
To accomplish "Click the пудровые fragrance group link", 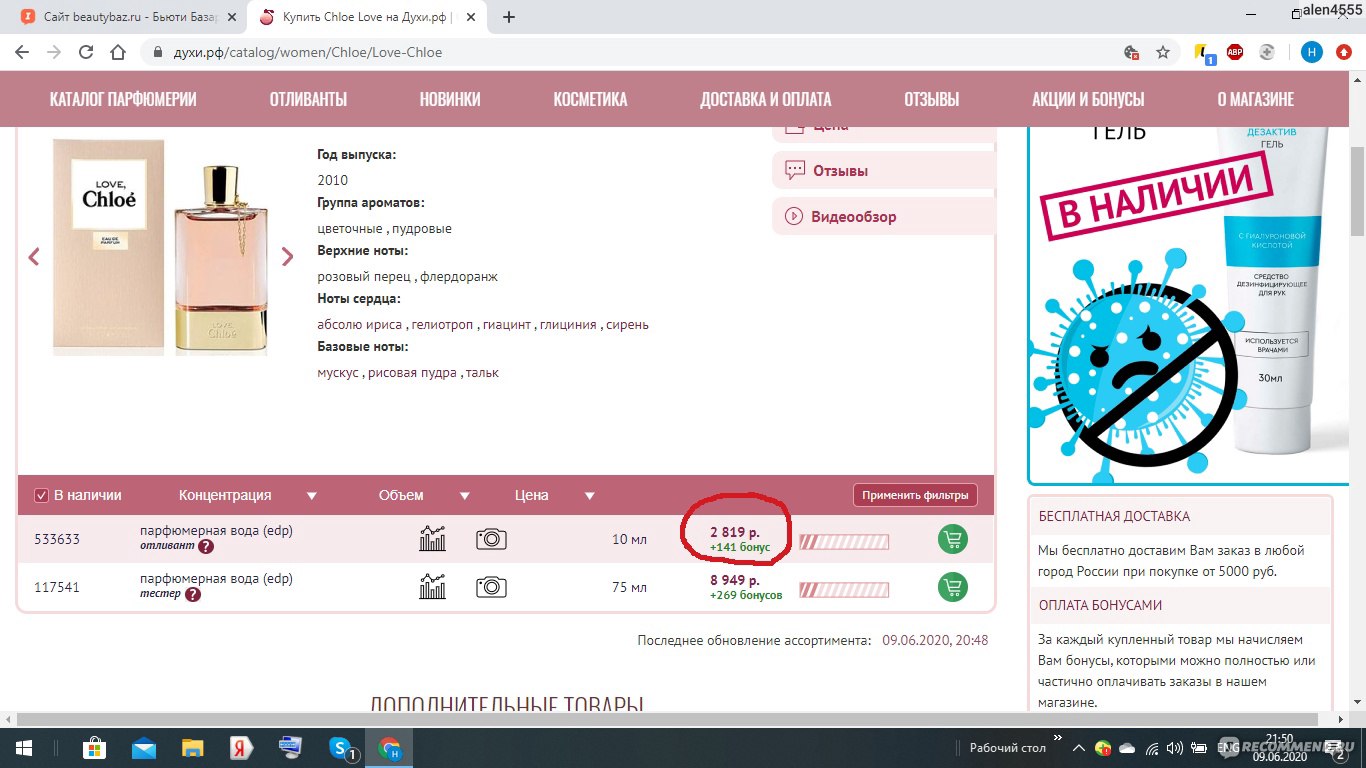I will tap(421, 228).
